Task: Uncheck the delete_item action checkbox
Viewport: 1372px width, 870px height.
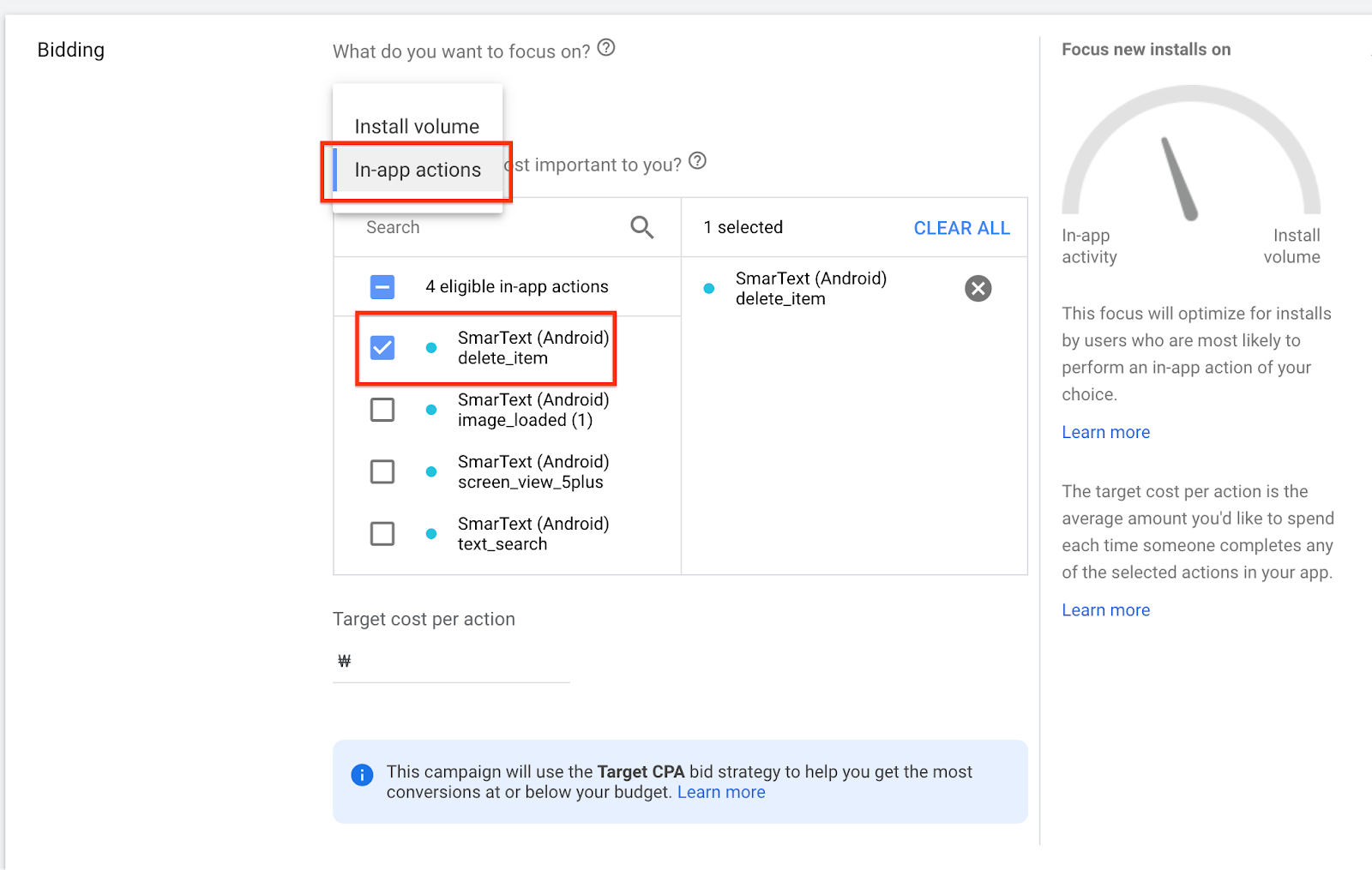Action: click(x=382, y=348)
